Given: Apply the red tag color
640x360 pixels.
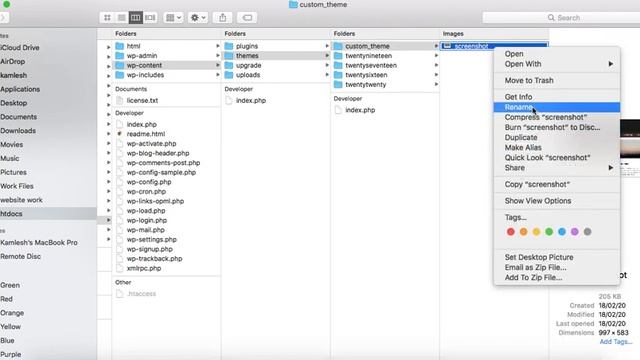Looking at the screenshot, I should [511, 232].
